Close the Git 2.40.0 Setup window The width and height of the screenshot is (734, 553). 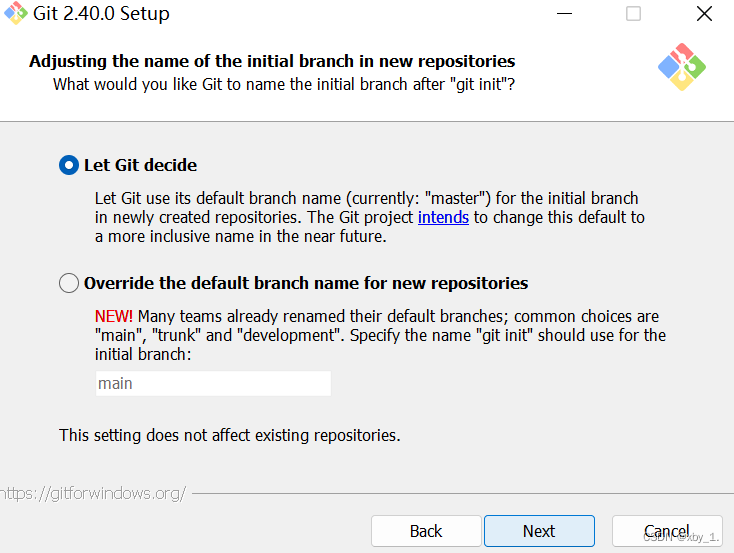(704, 14)
